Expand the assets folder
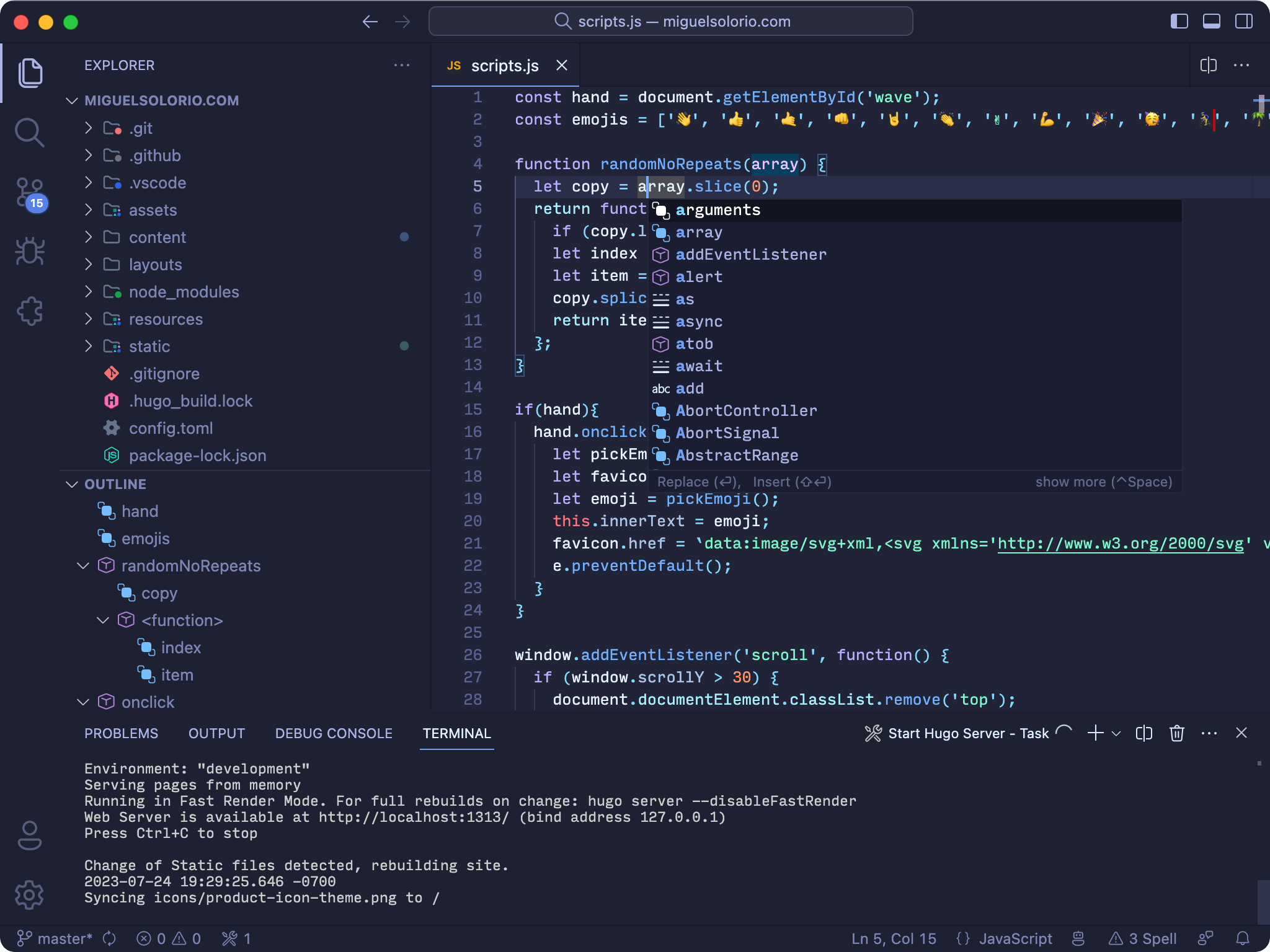The height and width of the screenshot is (952, 1270). point(88,210)
